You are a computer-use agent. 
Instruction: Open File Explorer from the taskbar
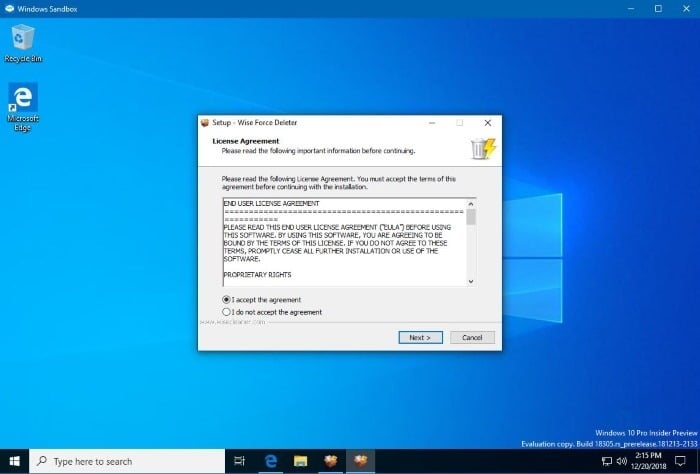point(300,461)
